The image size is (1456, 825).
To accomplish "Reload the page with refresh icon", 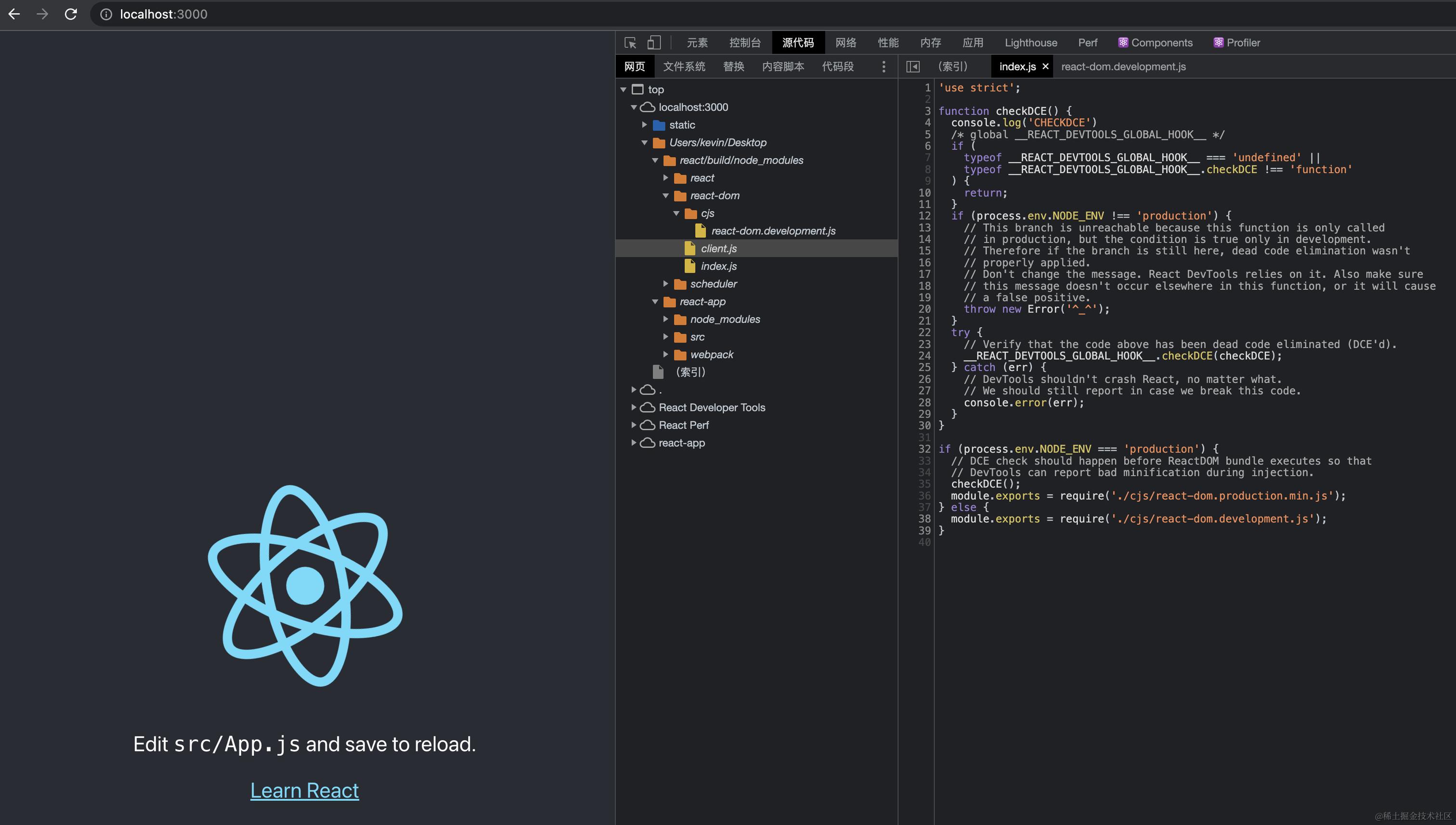I will 71,14.
